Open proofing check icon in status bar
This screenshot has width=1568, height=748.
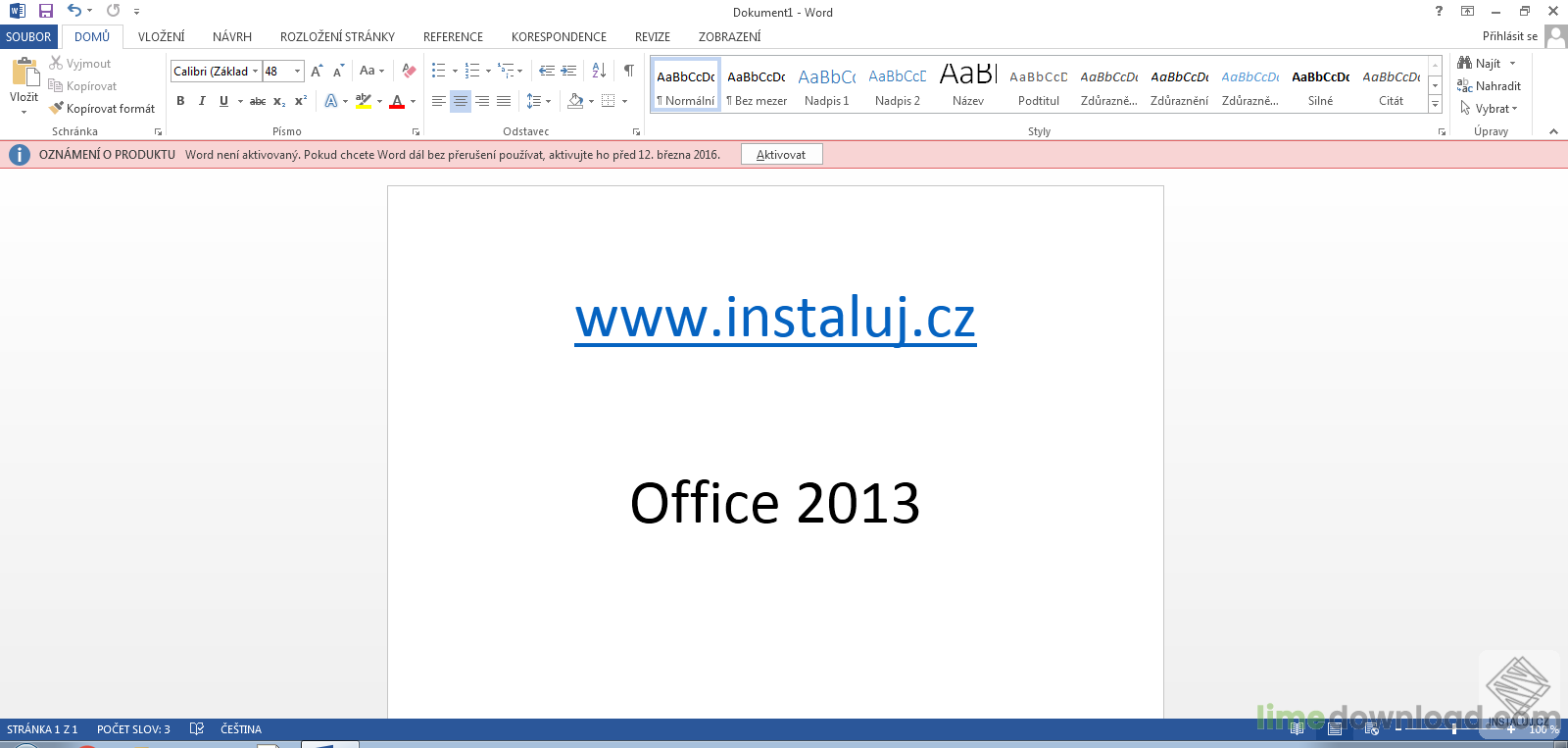197,729
